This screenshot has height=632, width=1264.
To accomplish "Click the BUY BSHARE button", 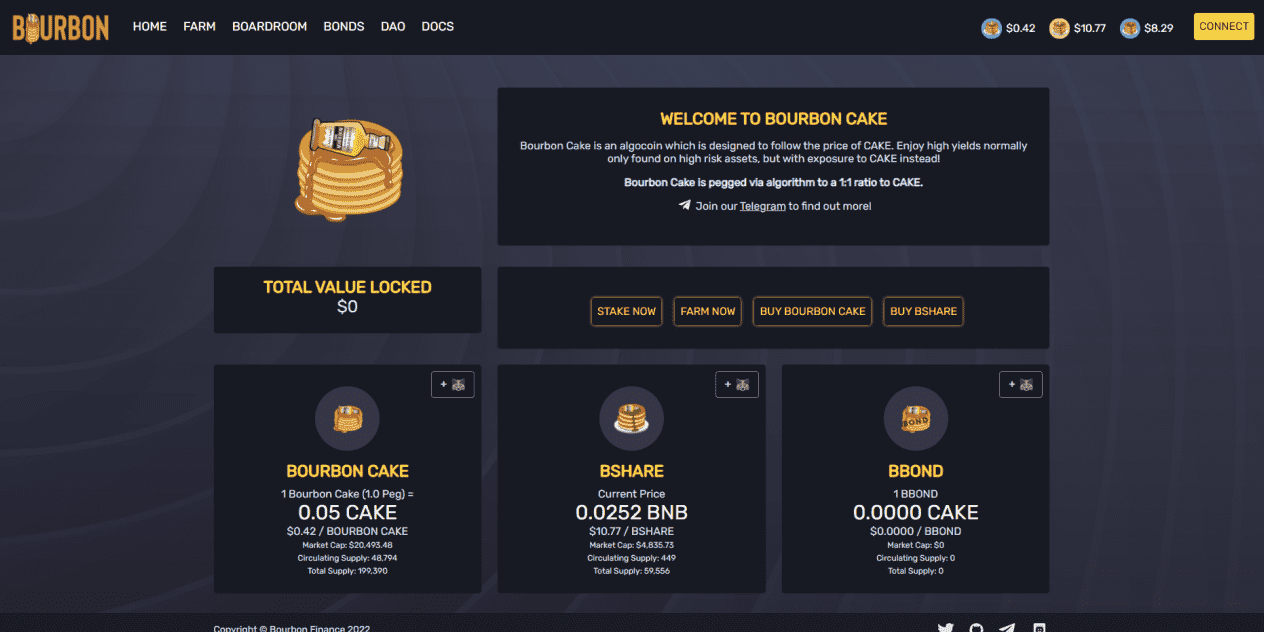I will pos(923,311).
